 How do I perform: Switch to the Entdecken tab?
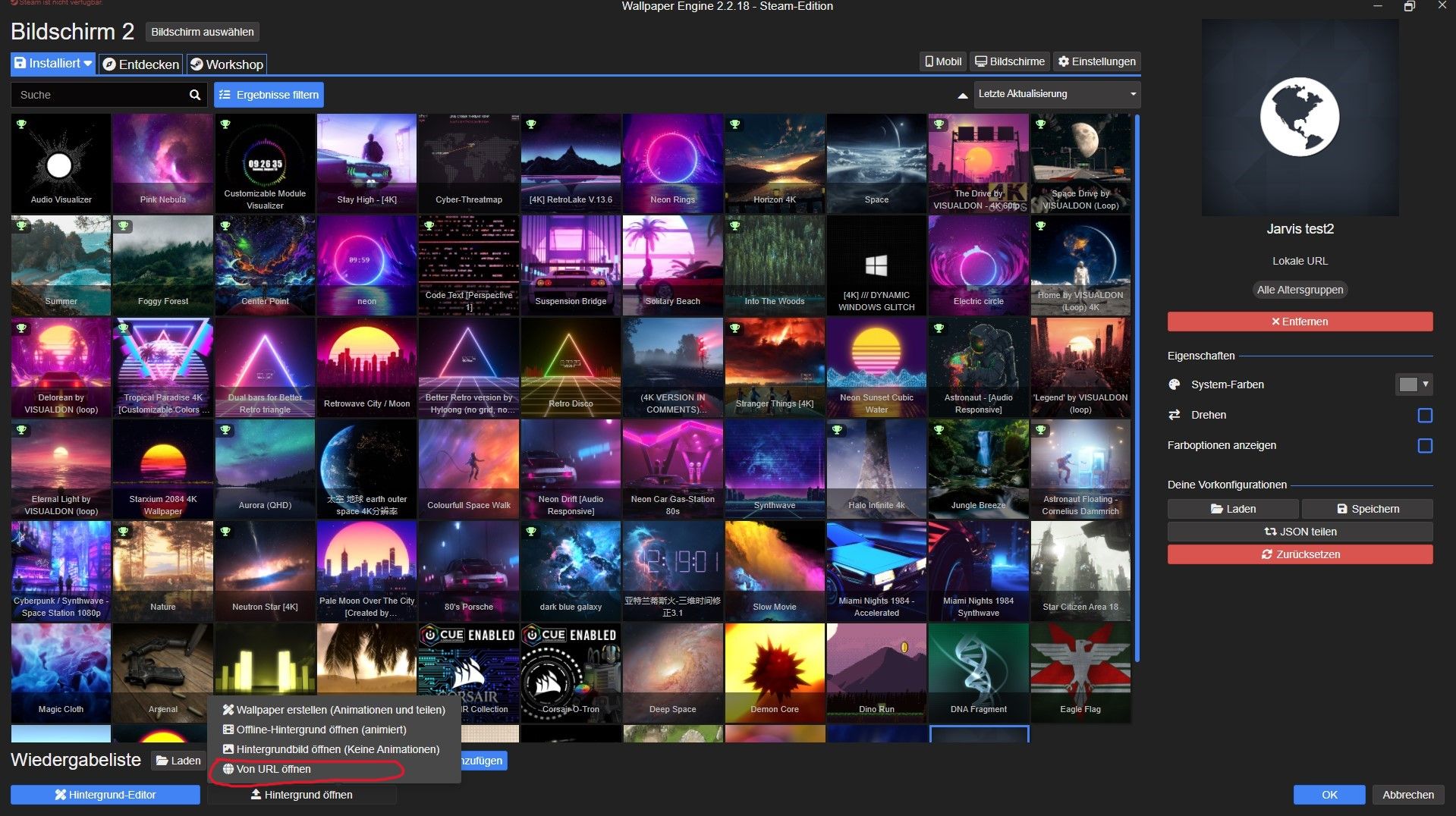click(x=141, y=64)
